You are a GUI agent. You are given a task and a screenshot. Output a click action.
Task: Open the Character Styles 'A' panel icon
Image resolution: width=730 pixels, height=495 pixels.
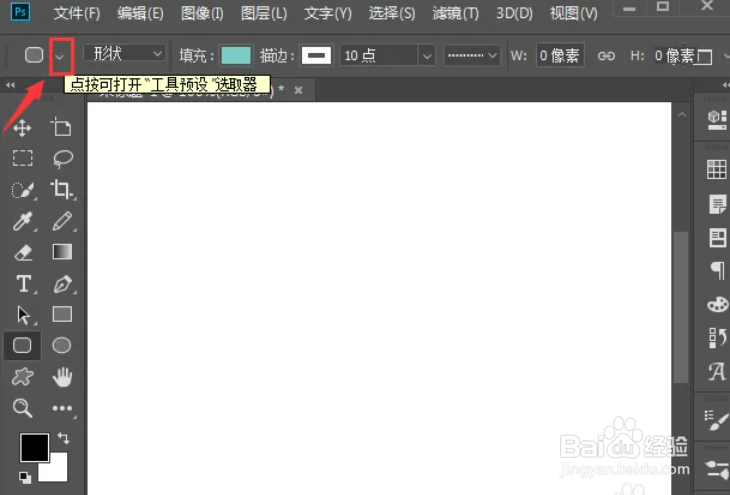pos(717,372)
